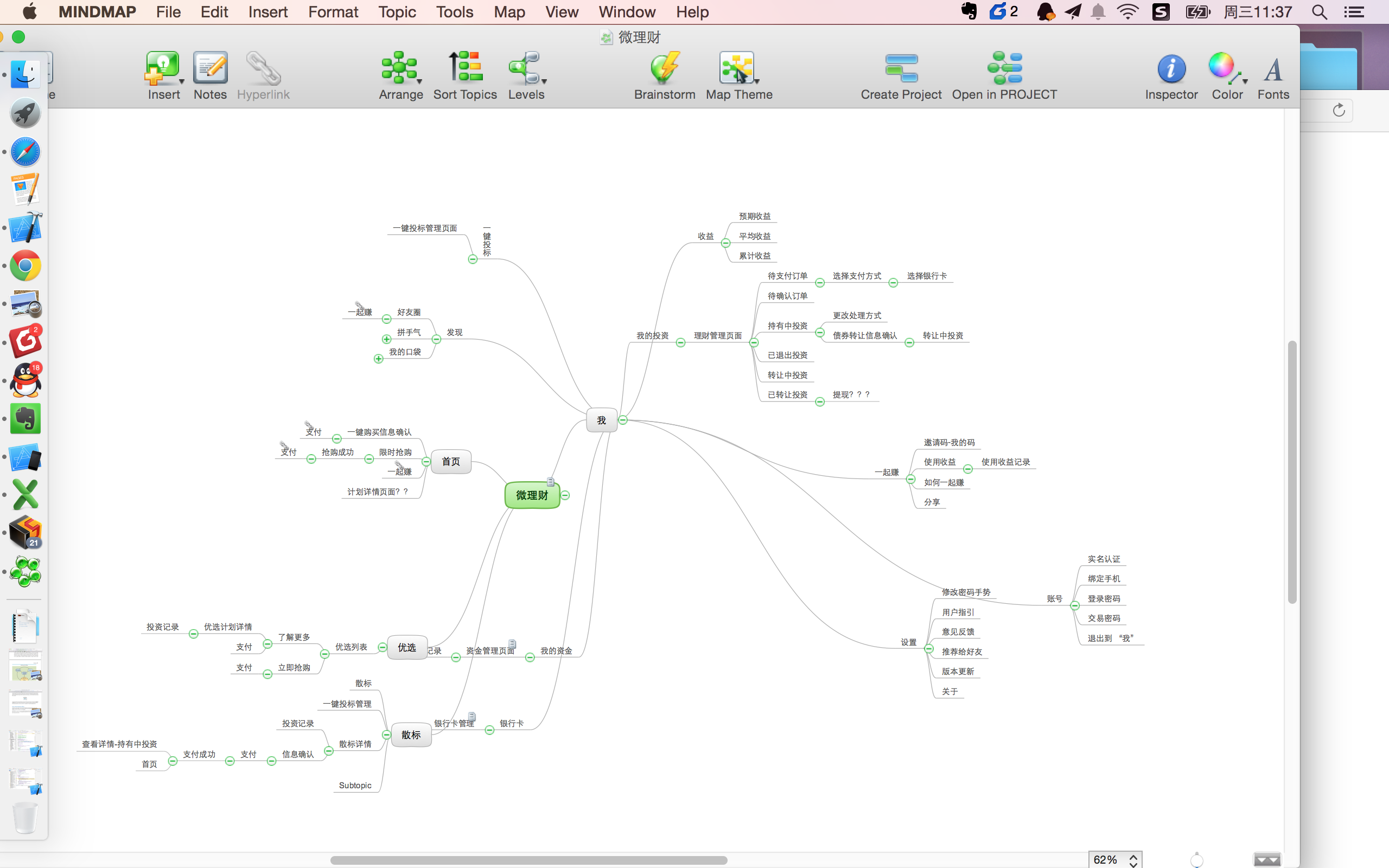Open the Trash in the dock
Screen dimensions: 1389x868
[x=26, y=818]
